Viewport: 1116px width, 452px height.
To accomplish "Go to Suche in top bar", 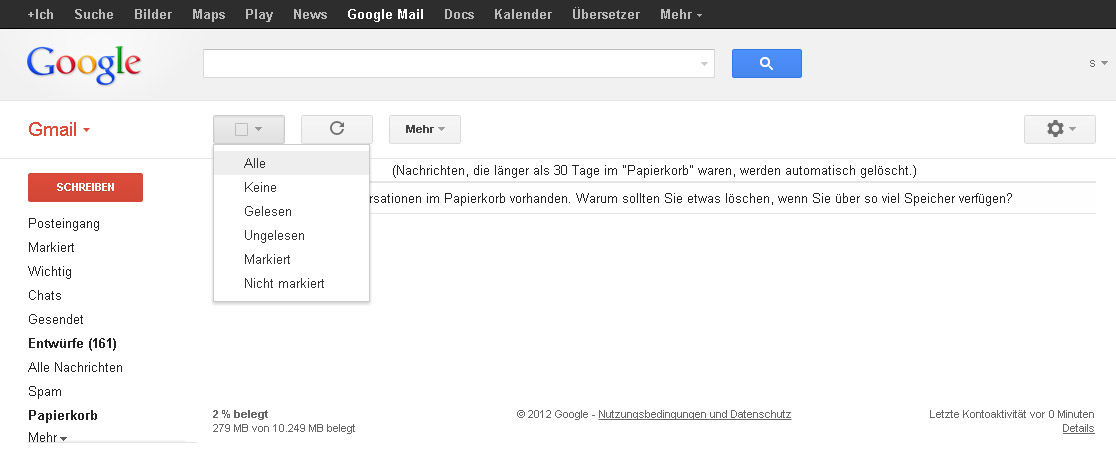I will 94,14.
